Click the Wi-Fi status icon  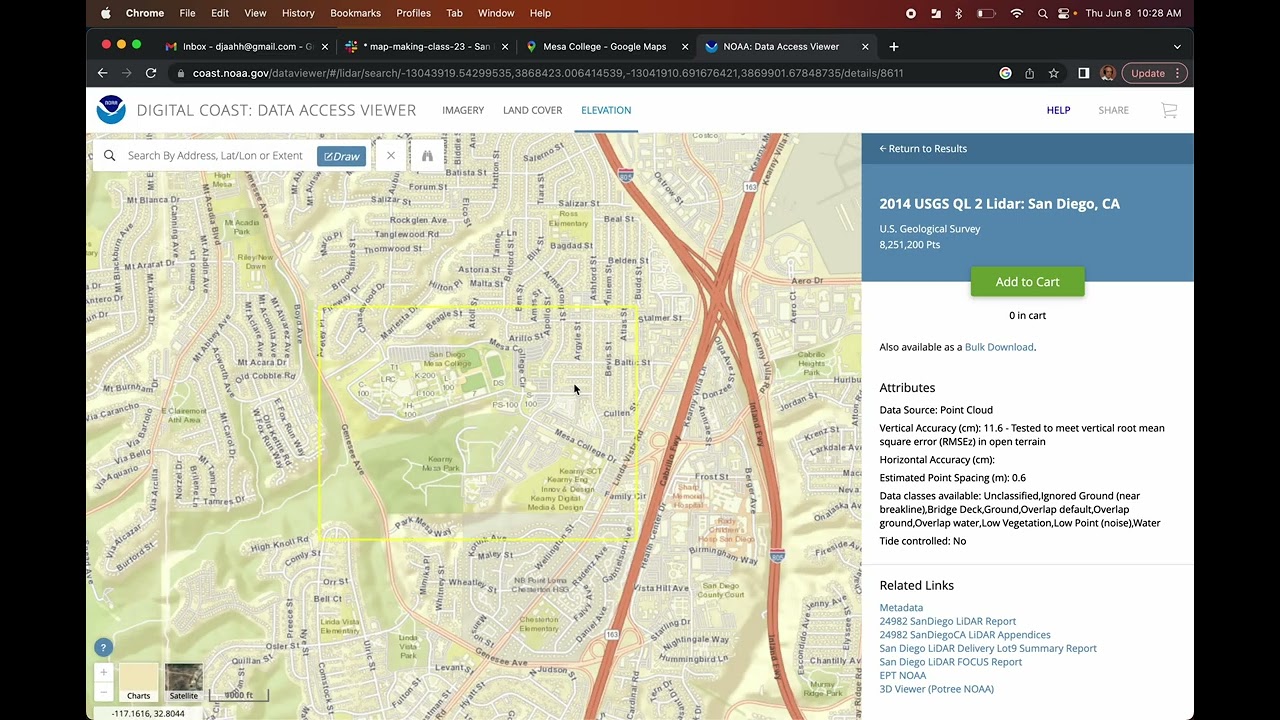pos(1016,13)
